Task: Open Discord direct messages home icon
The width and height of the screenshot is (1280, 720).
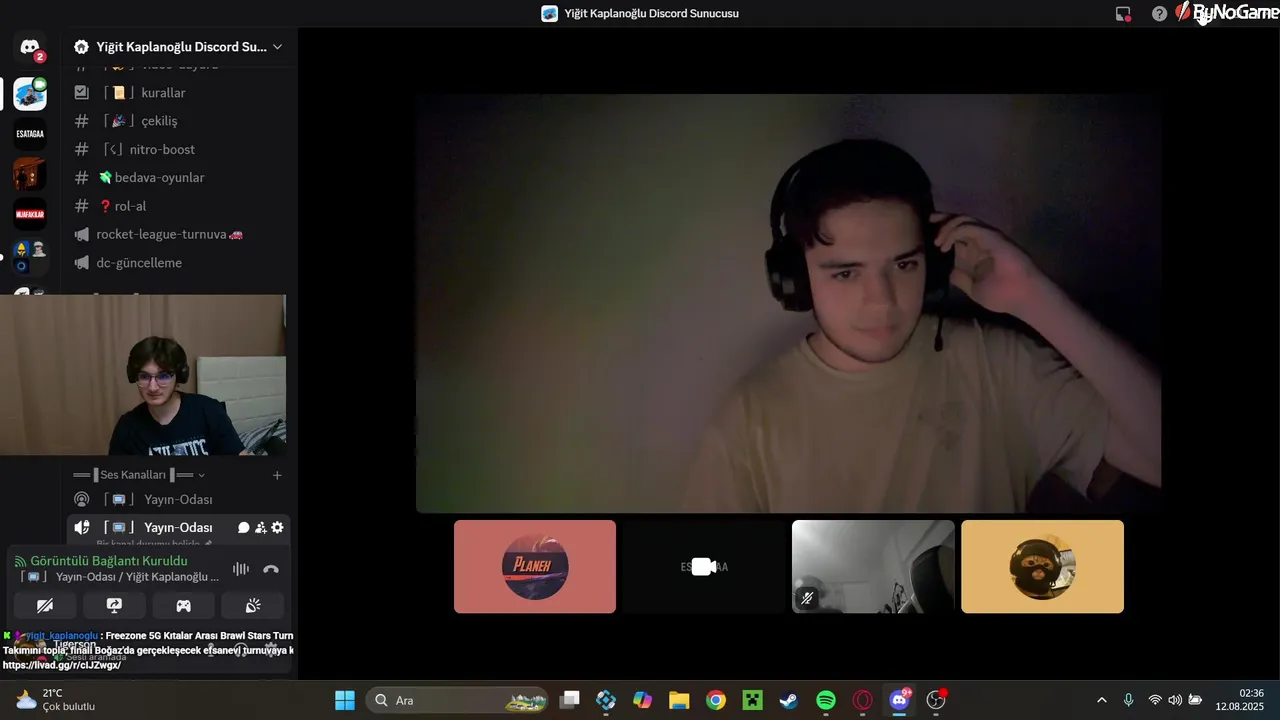Action: (30, 47)
